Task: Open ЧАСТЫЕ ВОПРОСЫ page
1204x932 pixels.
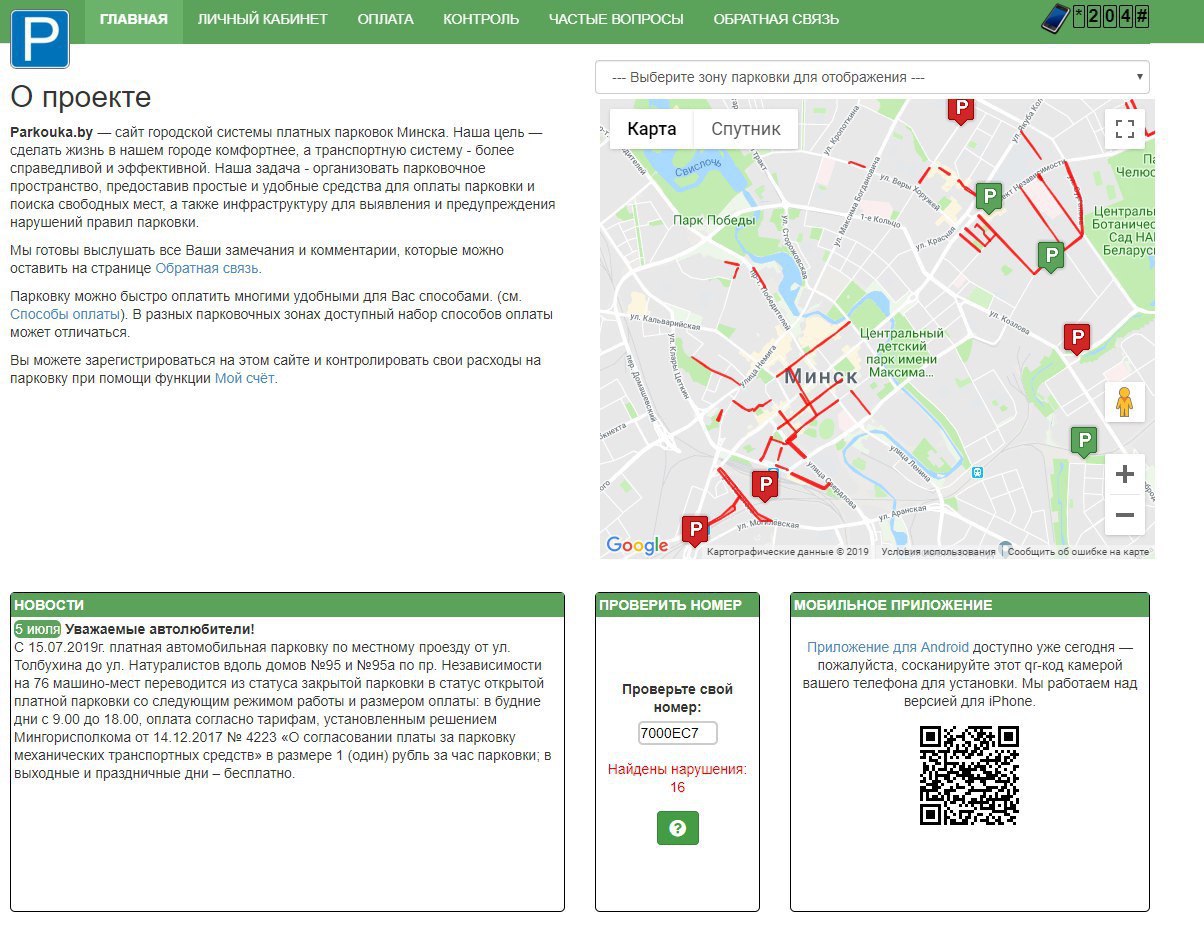Action: (616, 19)
